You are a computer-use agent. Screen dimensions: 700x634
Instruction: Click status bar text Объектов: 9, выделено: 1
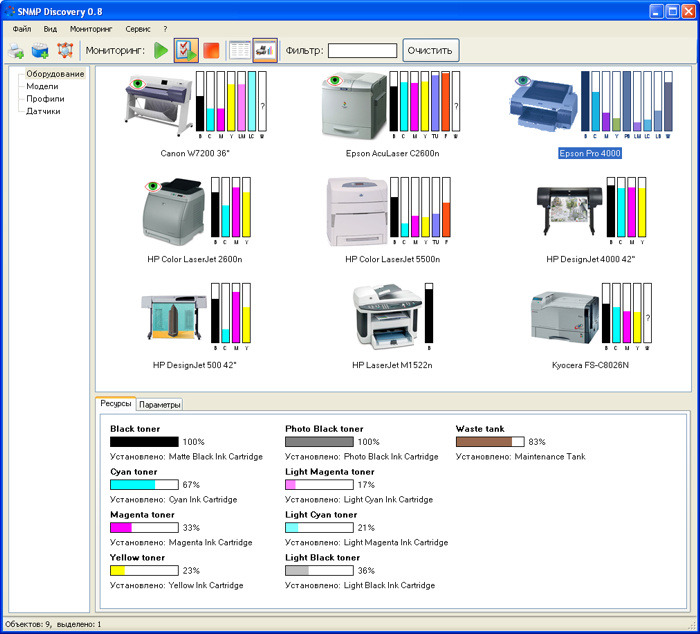click(x=53, y=624)
